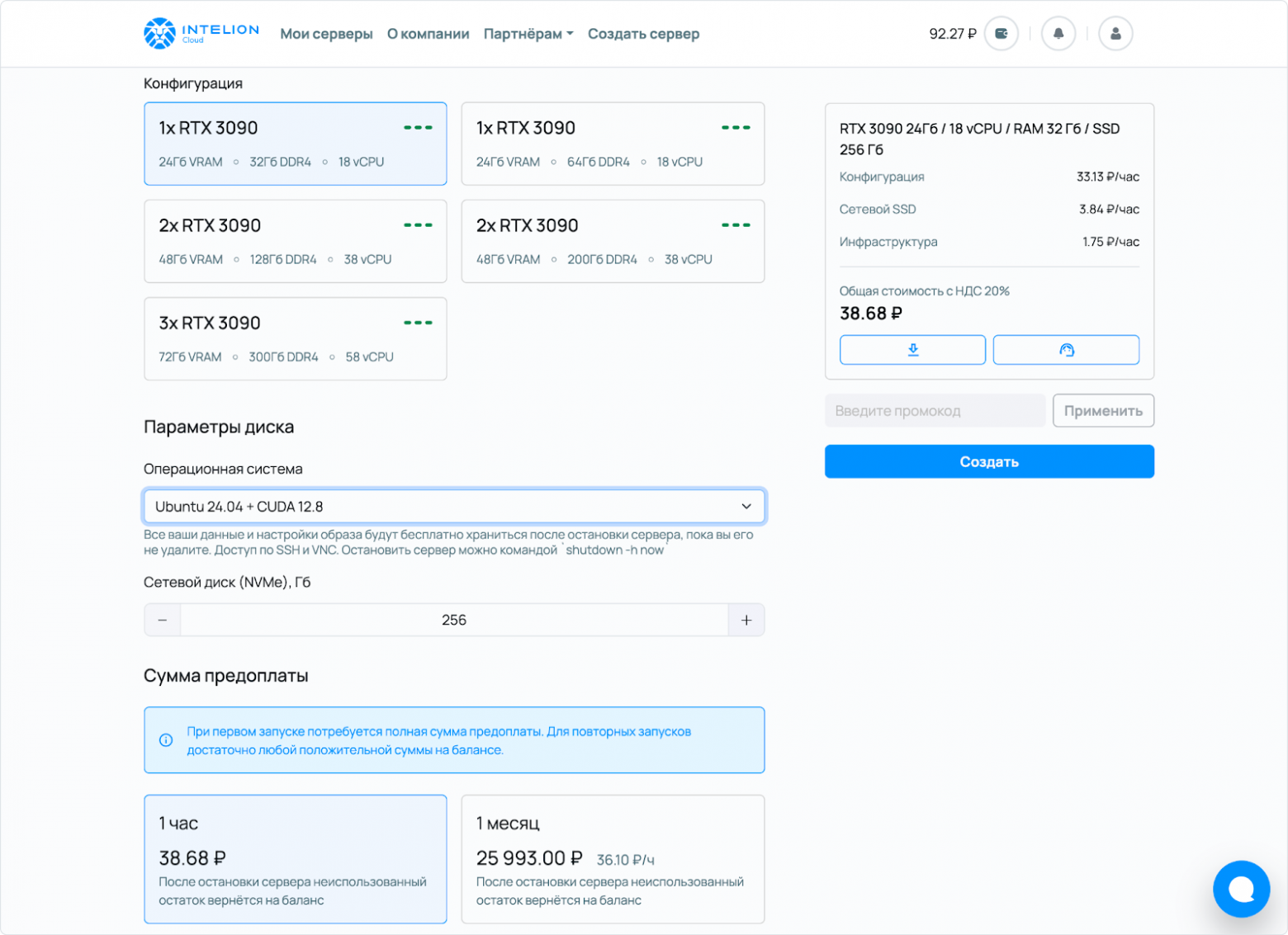
Task: Choose the 1 месяц prepayment option
Action: 613,858
